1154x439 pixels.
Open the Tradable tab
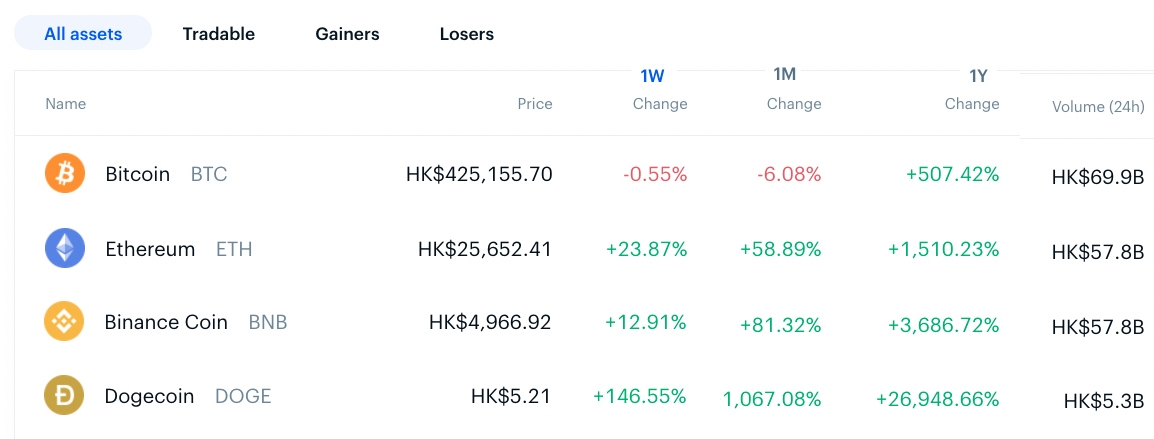[x=218, y=34]
